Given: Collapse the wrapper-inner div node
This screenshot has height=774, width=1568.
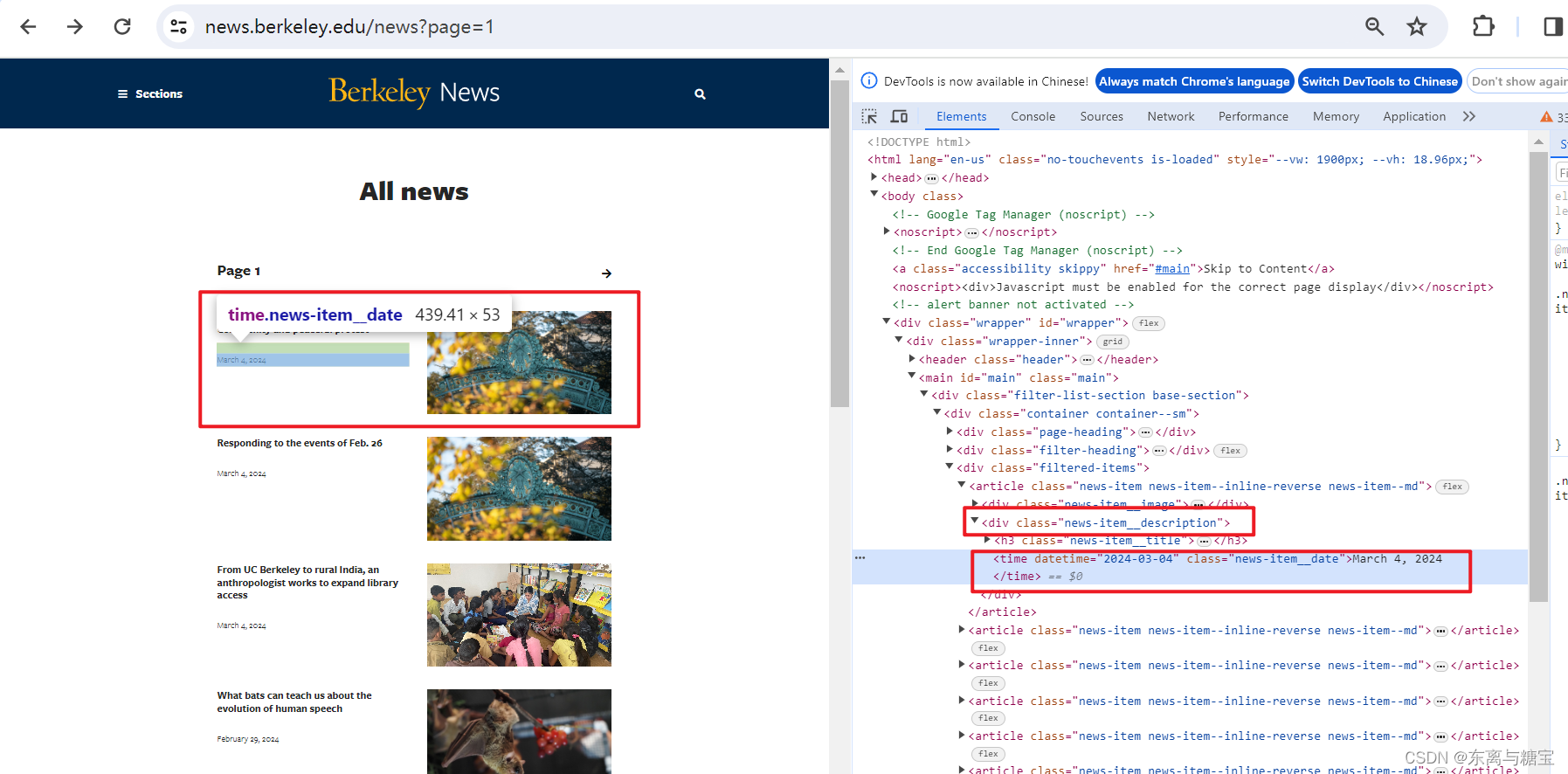Looking at the screenshot, I should pos(899,341).
